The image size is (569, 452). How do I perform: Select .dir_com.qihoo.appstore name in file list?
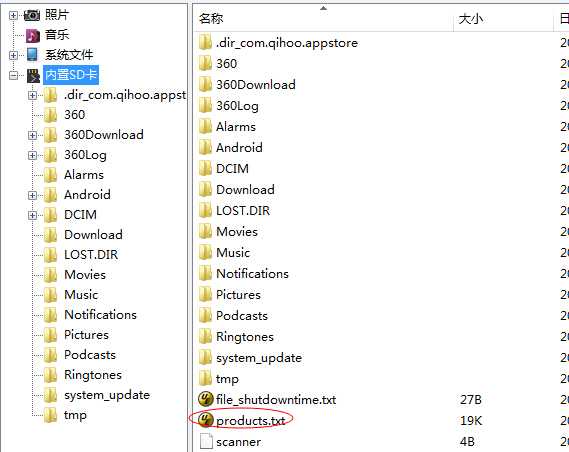(287, 43)
